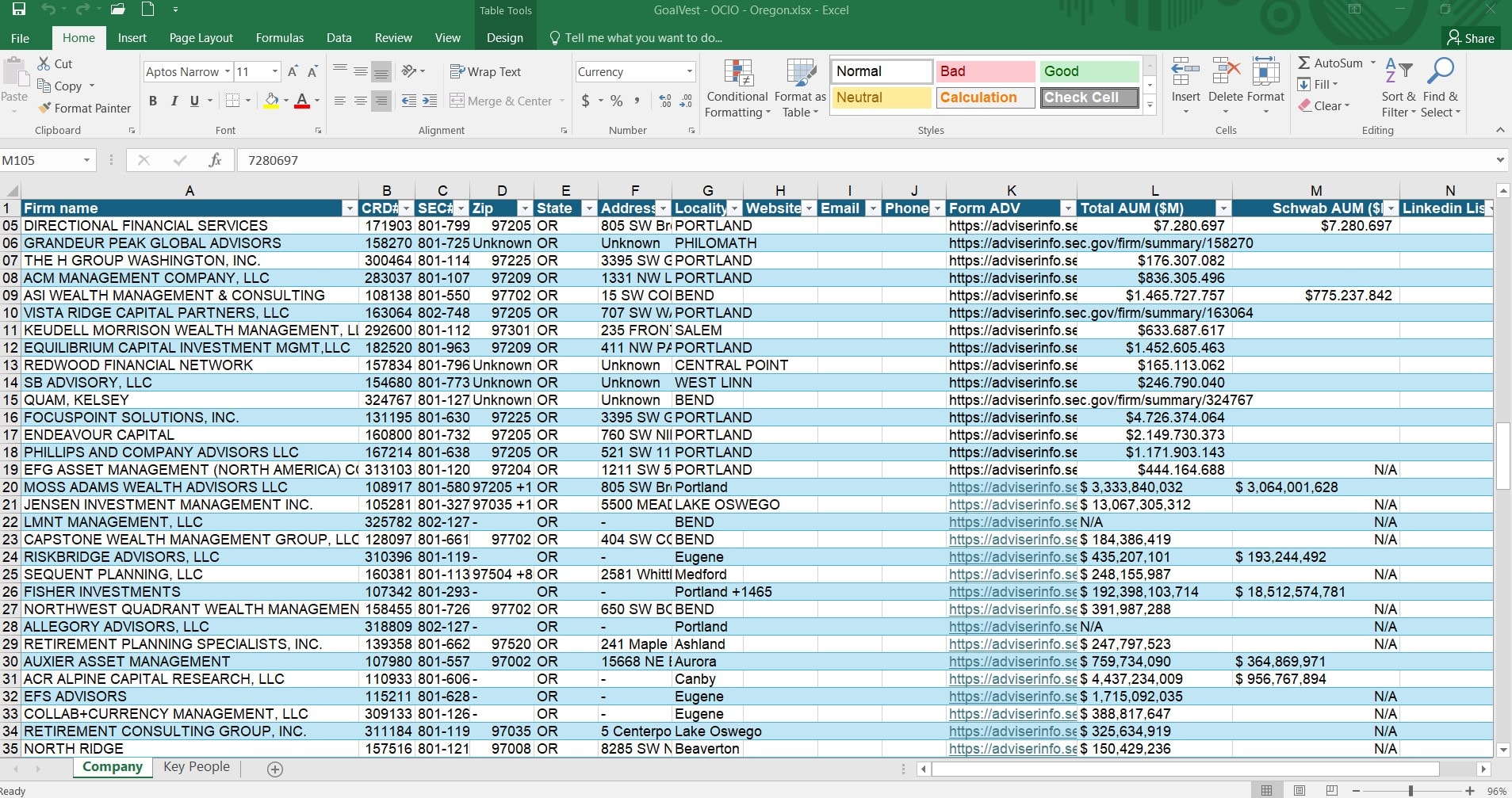Screen dimensions: 1512x798
Task: Open the Merge & Center dropdown arrow
Action: tap(562, 101)
